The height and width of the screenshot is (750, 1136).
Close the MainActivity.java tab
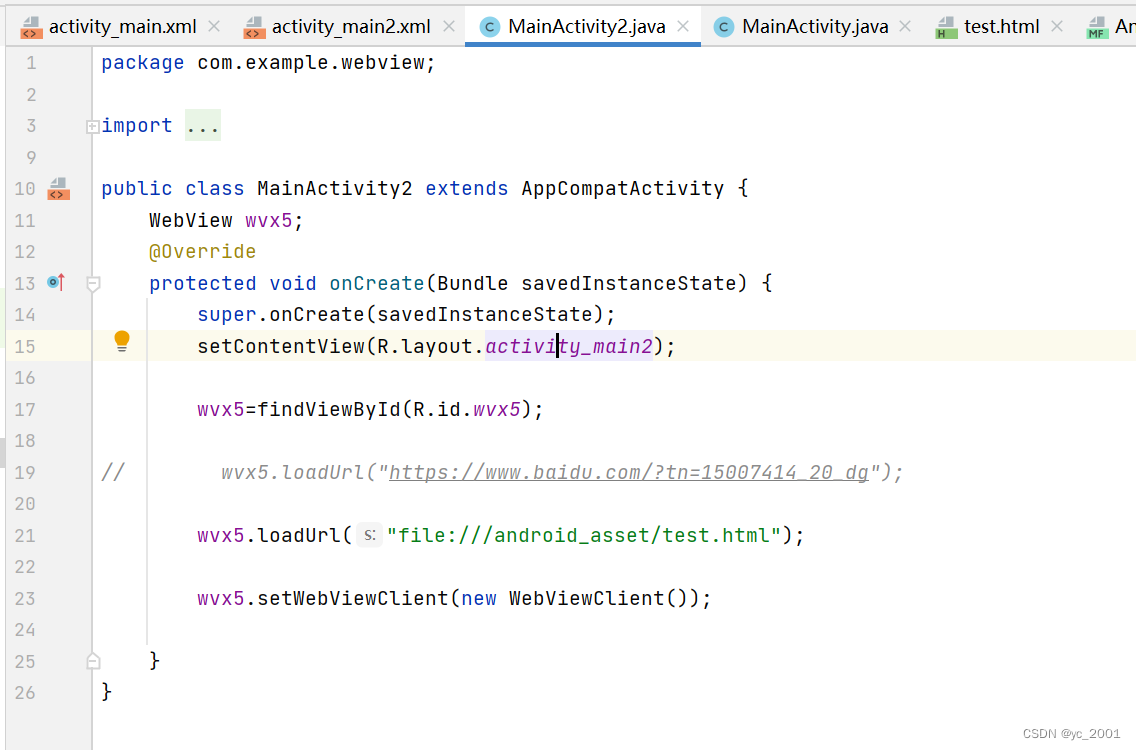click(x=905, y=26)
